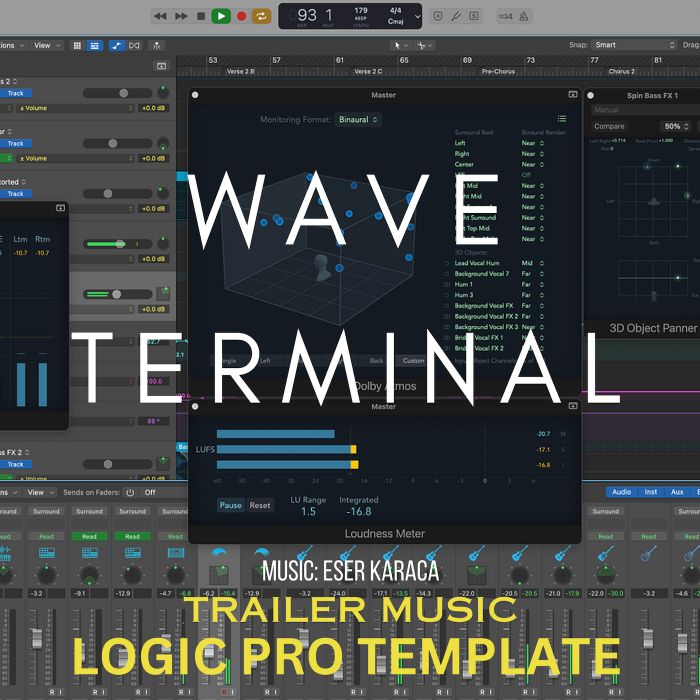Viewport: 700px width, 700px height.
Task: Toggle the metronome icon in control bar
Action: point(524,17)
